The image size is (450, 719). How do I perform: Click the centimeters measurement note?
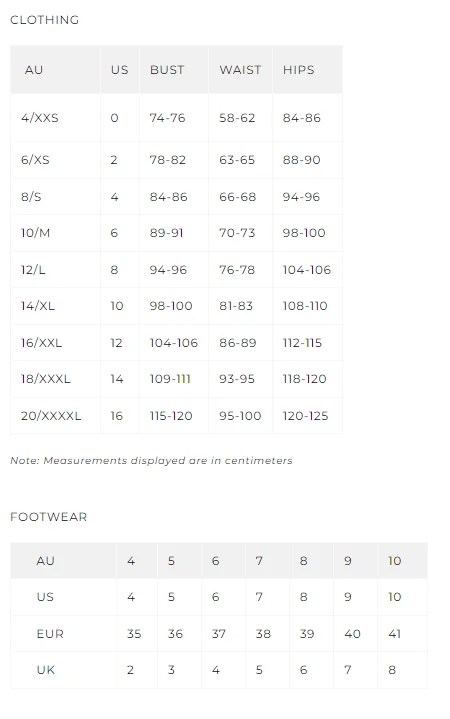151,460
